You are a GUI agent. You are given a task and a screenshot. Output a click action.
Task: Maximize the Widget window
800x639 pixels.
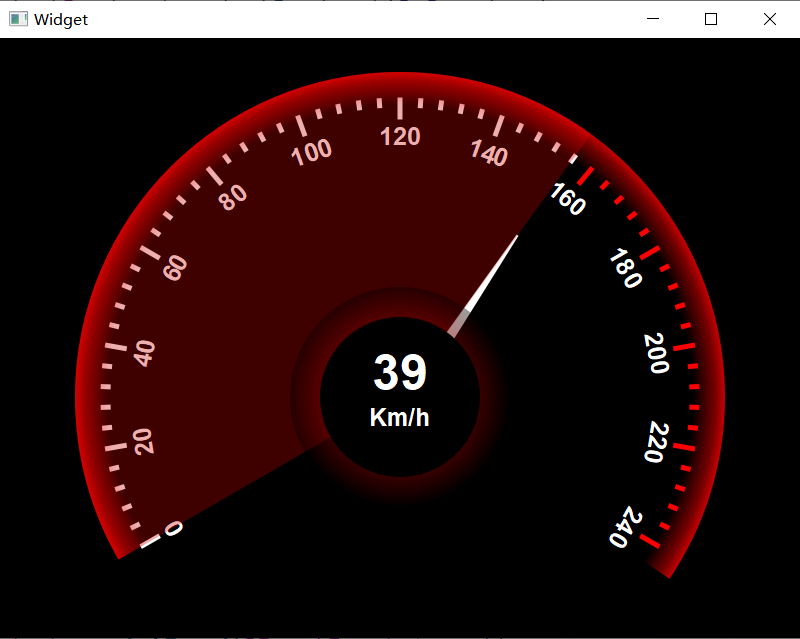pyautogui.click(x=711, y=19)
